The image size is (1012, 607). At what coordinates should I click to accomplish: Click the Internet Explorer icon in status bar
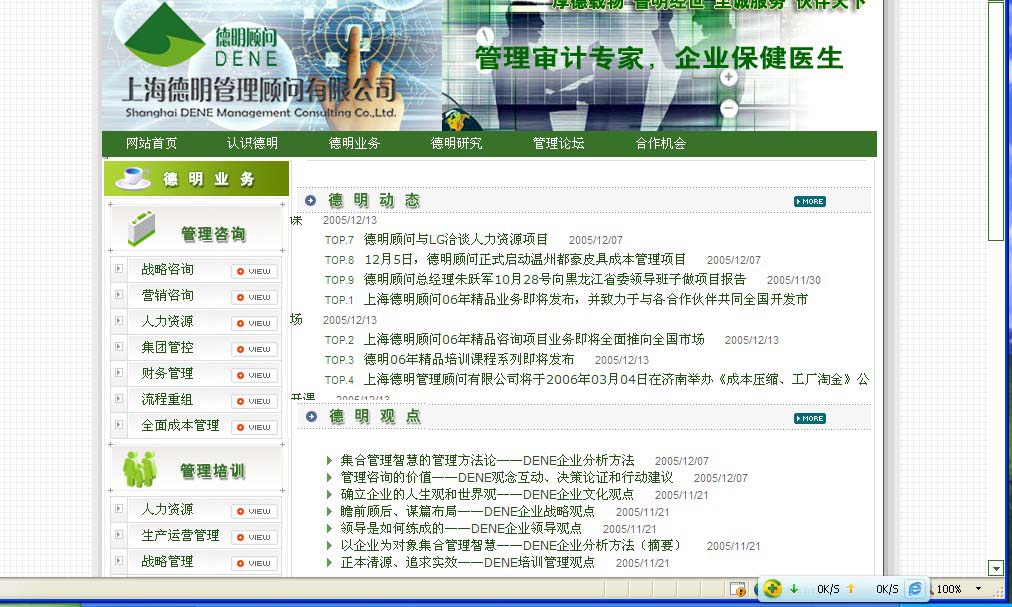point(915,589)
